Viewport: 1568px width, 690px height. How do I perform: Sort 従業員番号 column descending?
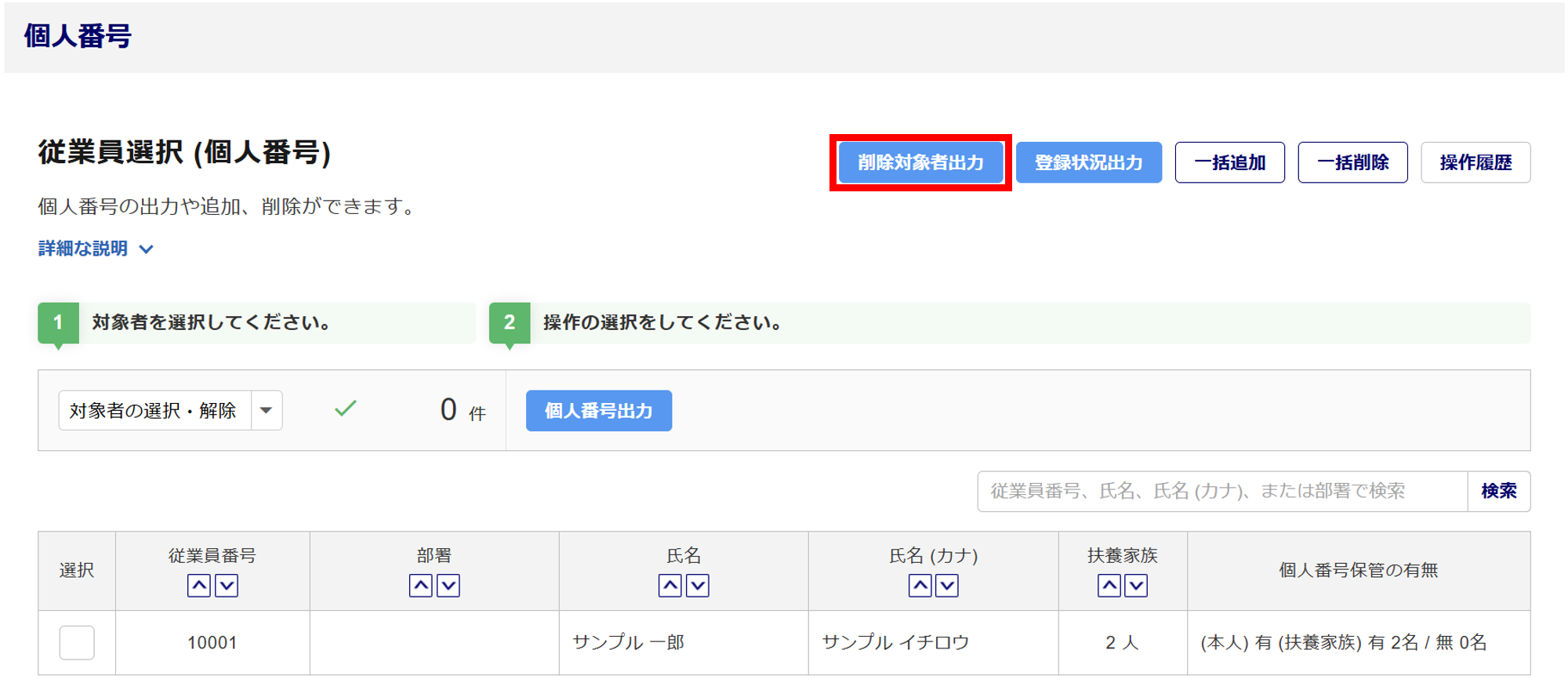pos(227,586)
